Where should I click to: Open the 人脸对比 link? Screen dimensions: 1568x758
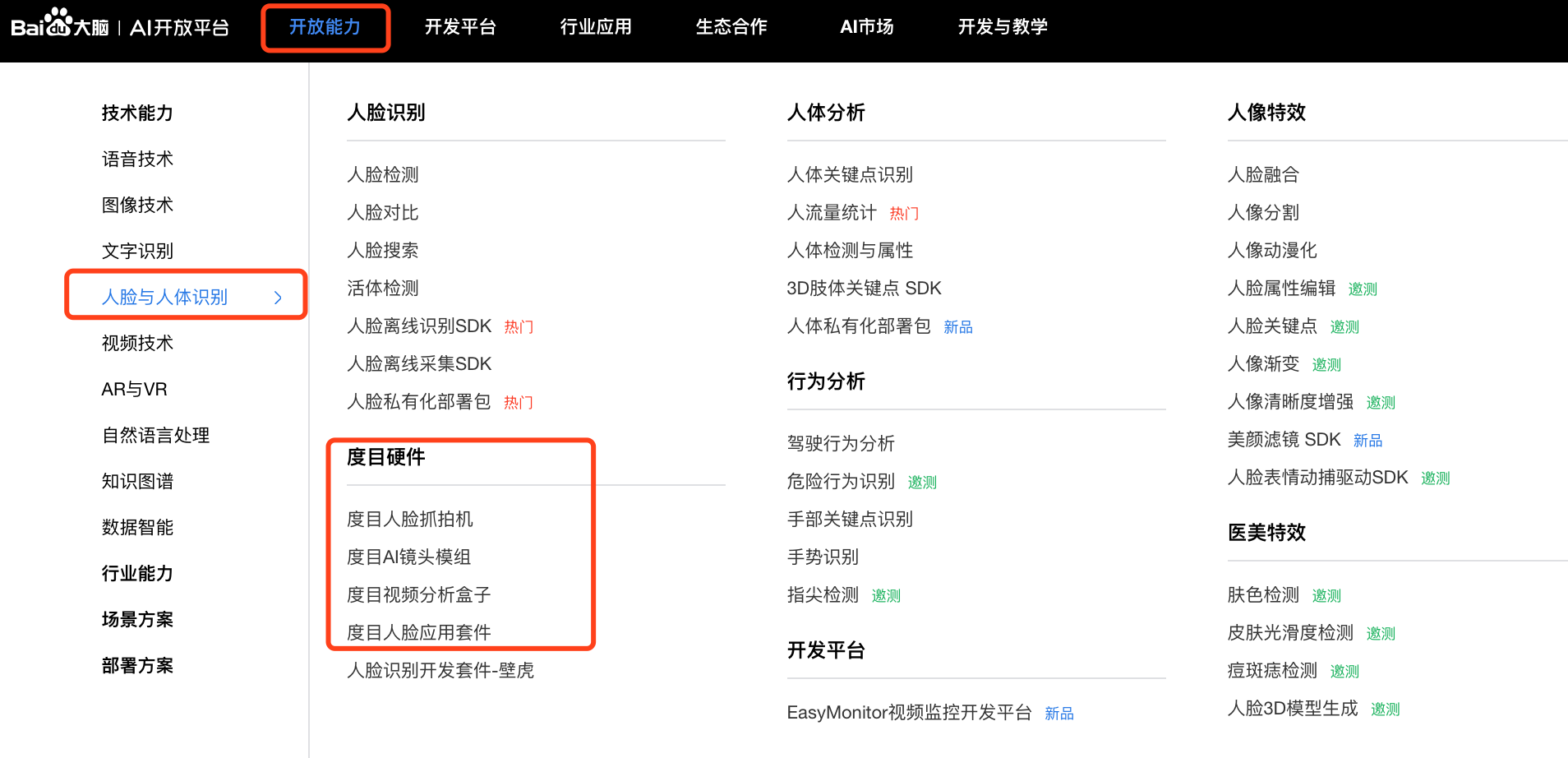pyautogui.click(x=383, y=212)
